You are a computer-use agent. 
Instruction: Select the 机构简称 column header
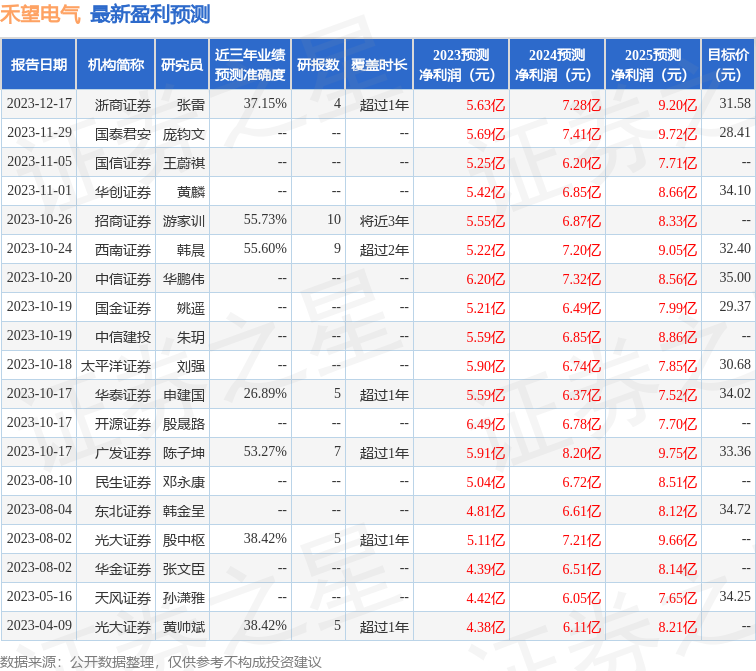click(116, 65)
